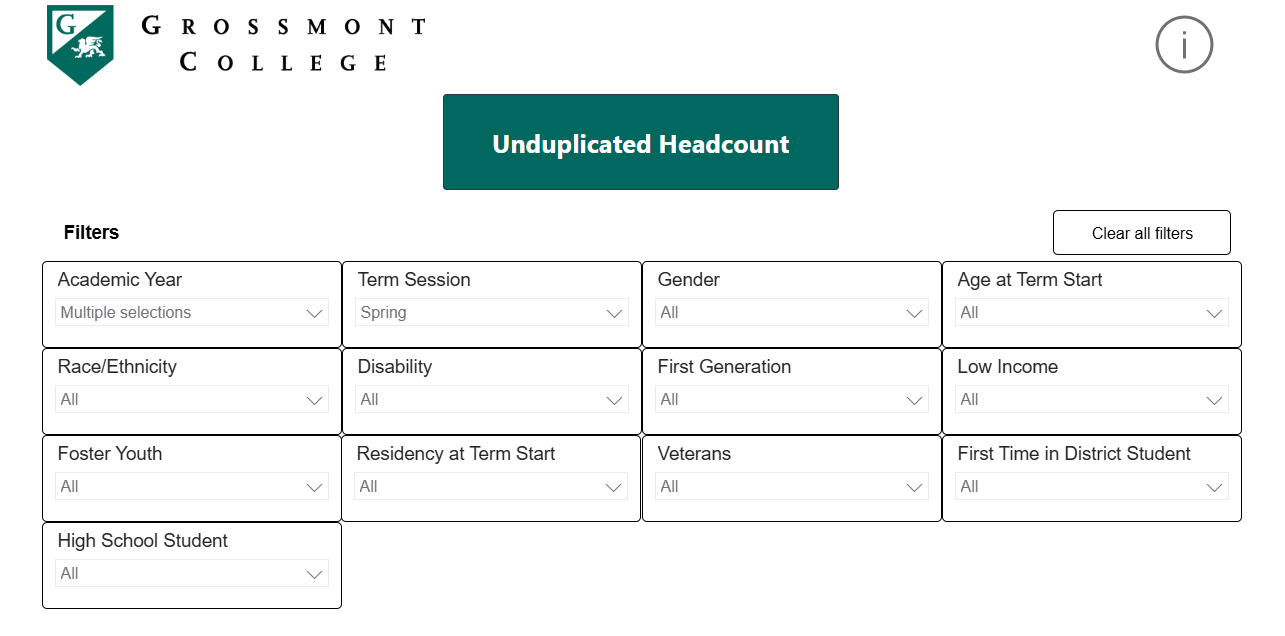This screenshot has height=636, width=1285.
Task: Open the Term Session dropdown showing Spring
Action: [x=491, y=312]
